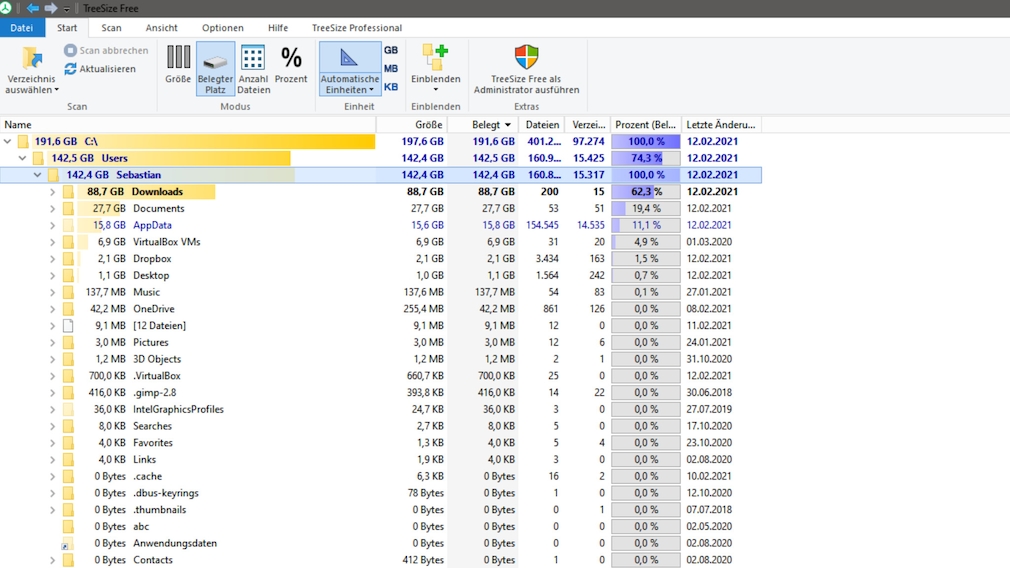
Task: Click the C:\ drive folder icon
Action: 23,141
